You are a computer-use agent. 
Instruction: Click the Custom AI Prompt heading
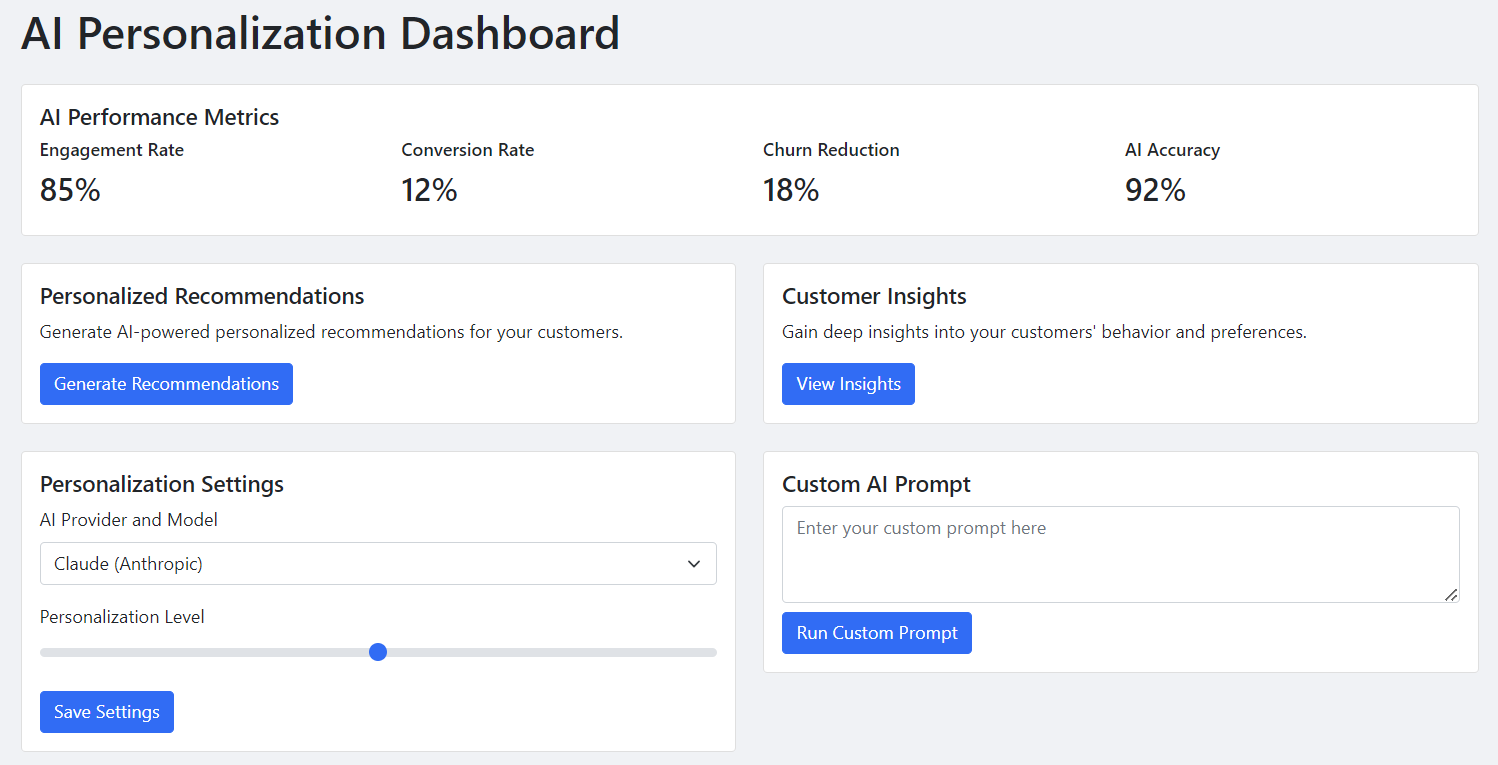(x=876, y=484)
